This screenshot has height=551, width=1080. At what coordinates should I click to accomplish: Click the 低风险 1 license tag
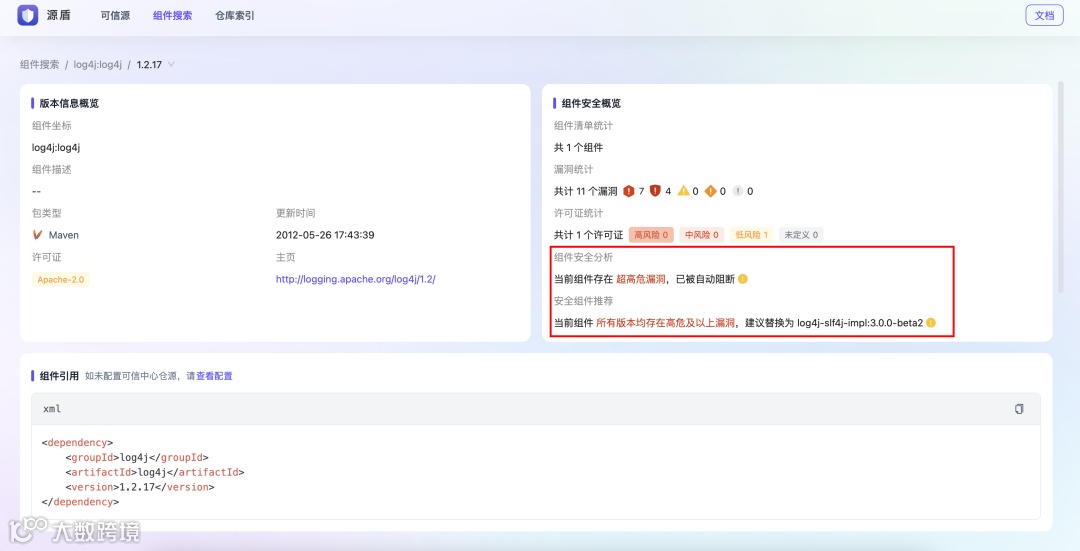click(751, 235)
